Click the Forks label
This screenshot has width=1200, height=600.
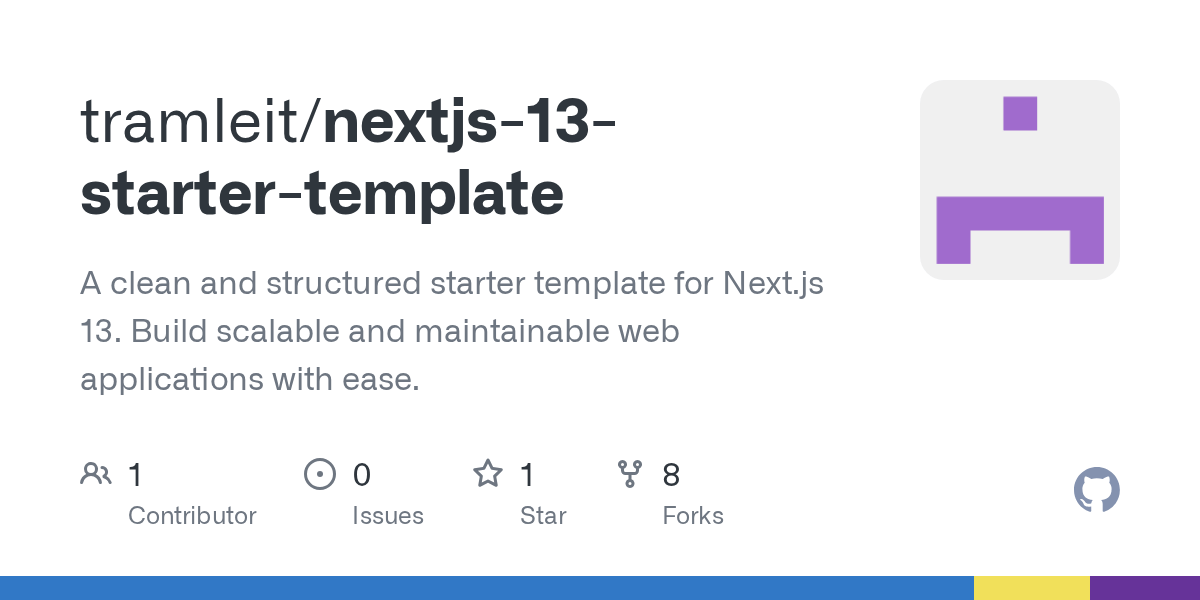point(693,516)
